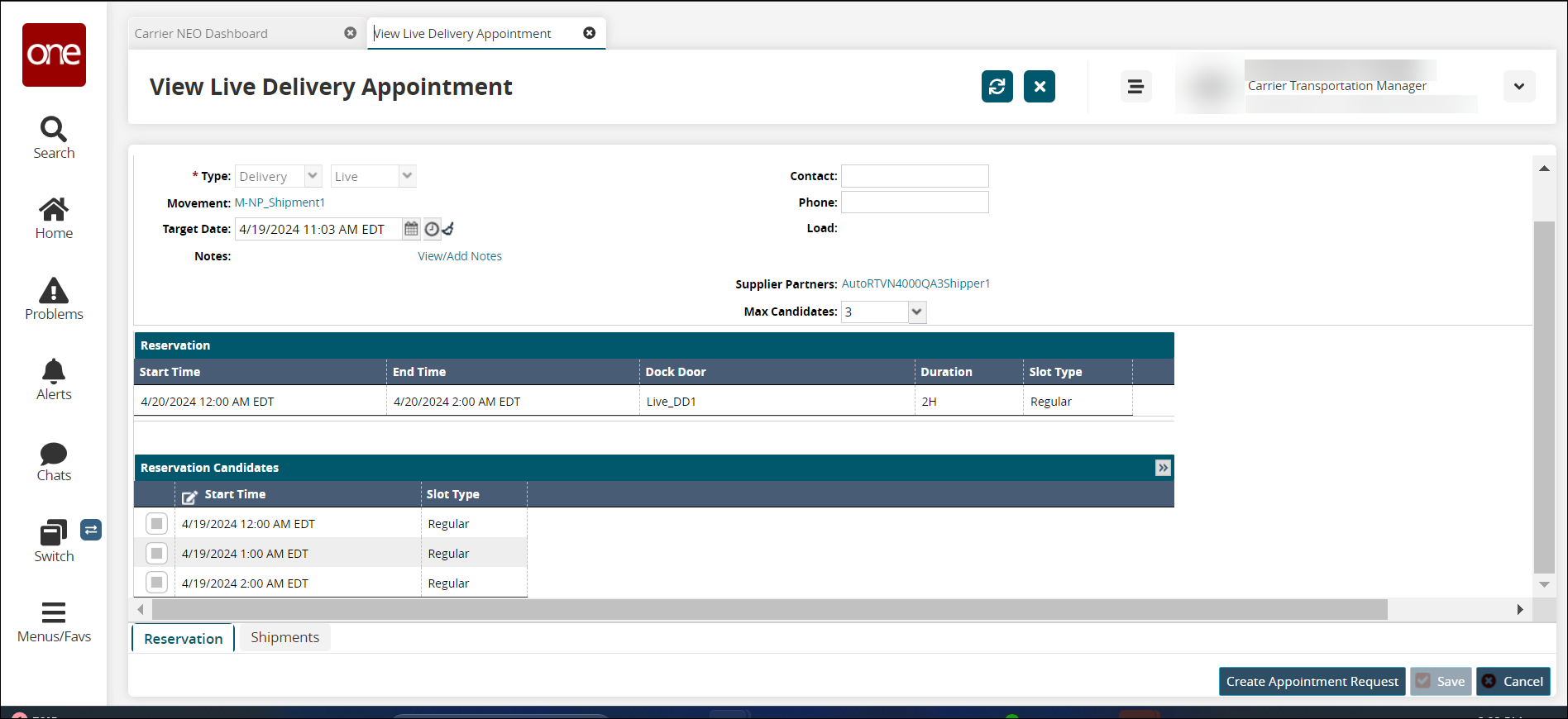Click the edit icon in Start Time header
The image size is (1568, 719).
(190, 497)
